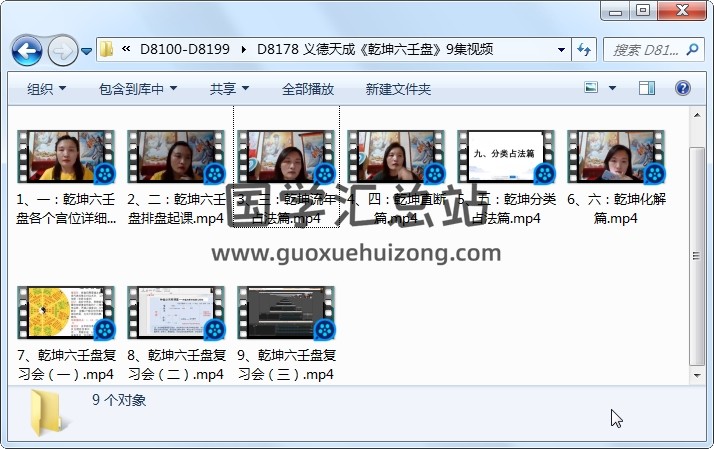
Task: Open the 组织 menu
Action: coord(46,89)
